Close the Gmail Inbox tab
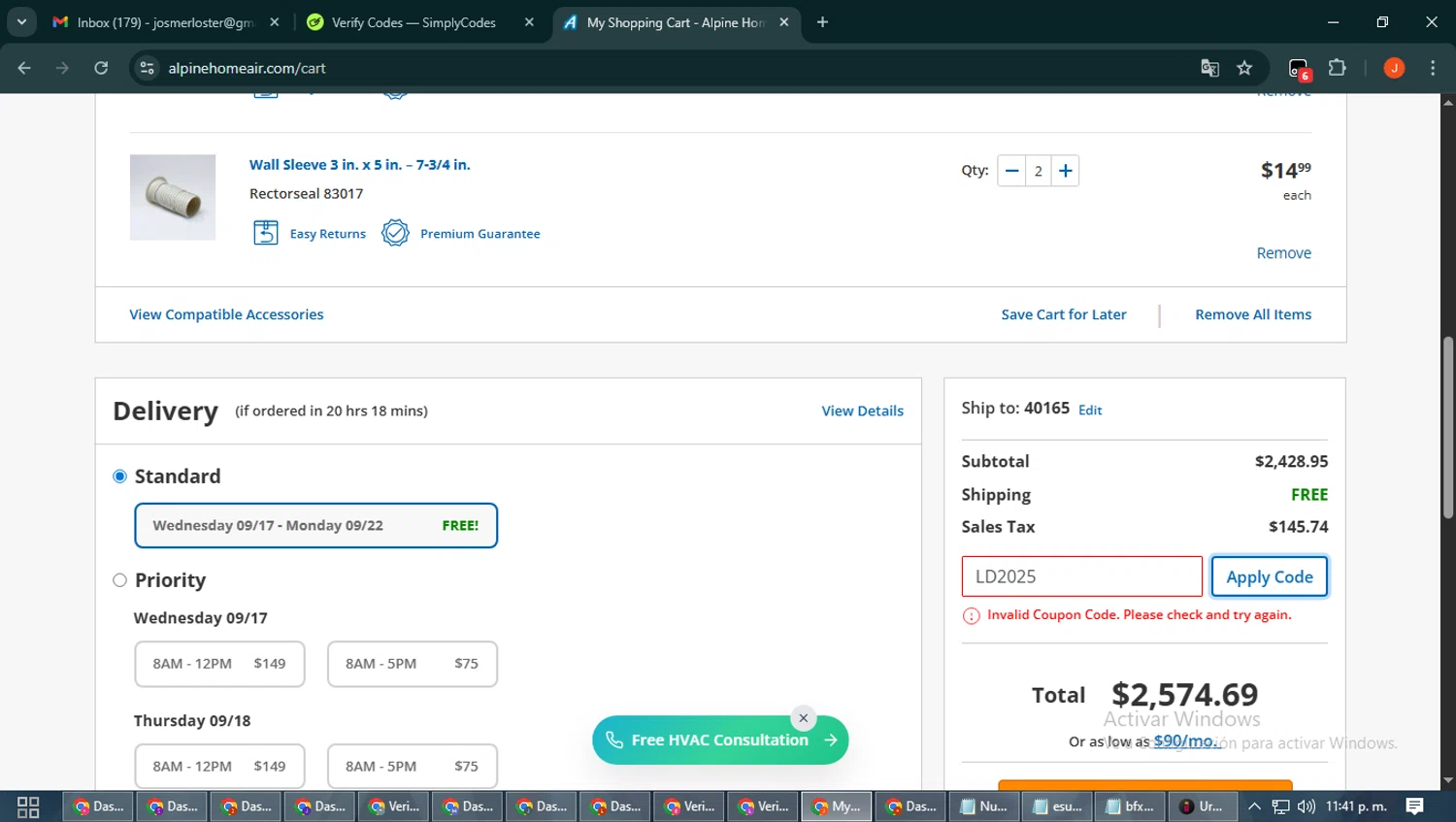Image resolution: width=1456 pixels, height=822 pixels. pyautogui.click(x=275, y=22)
